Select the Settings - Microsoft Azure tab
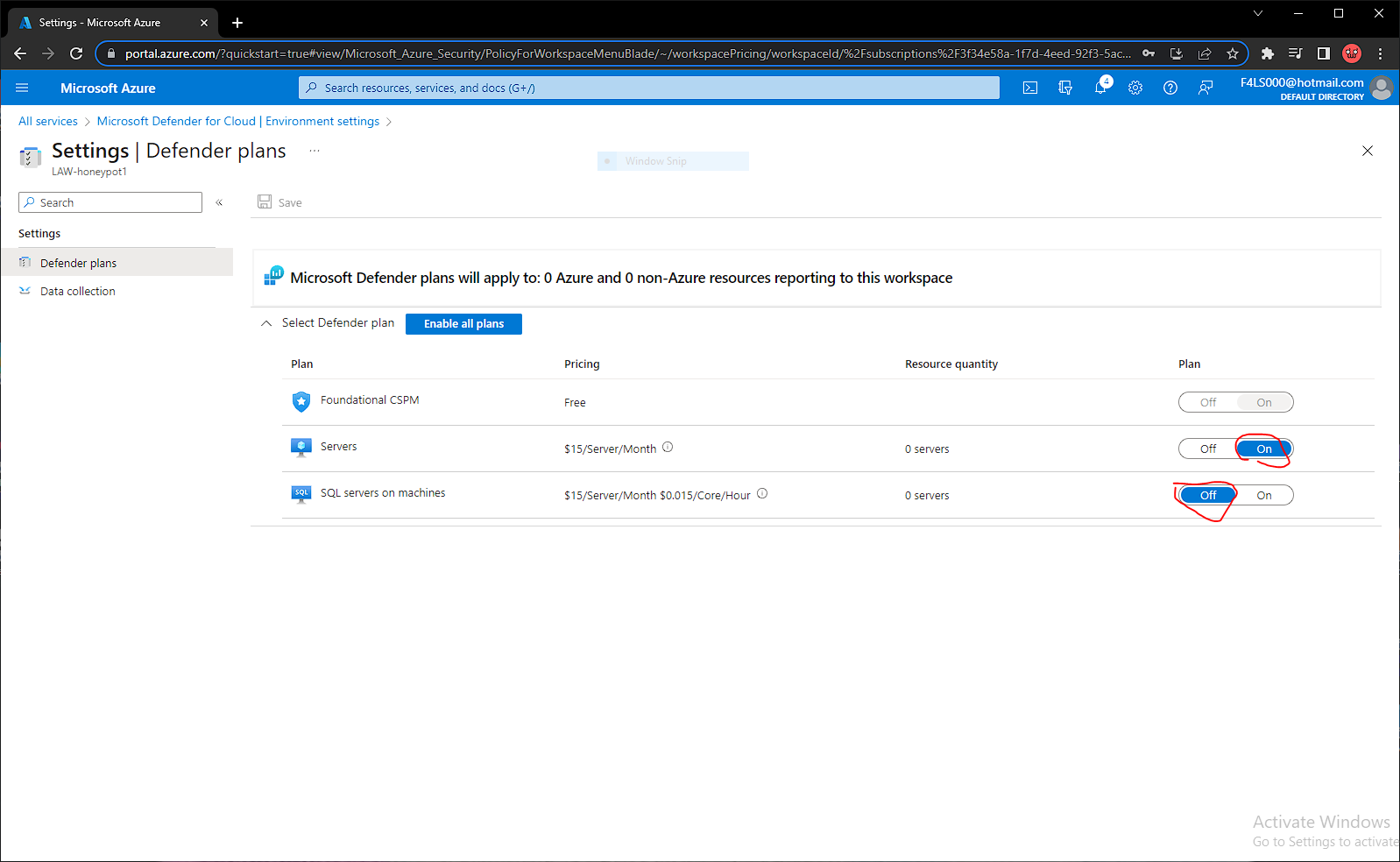1400x862 pixels. coord(114,23)
